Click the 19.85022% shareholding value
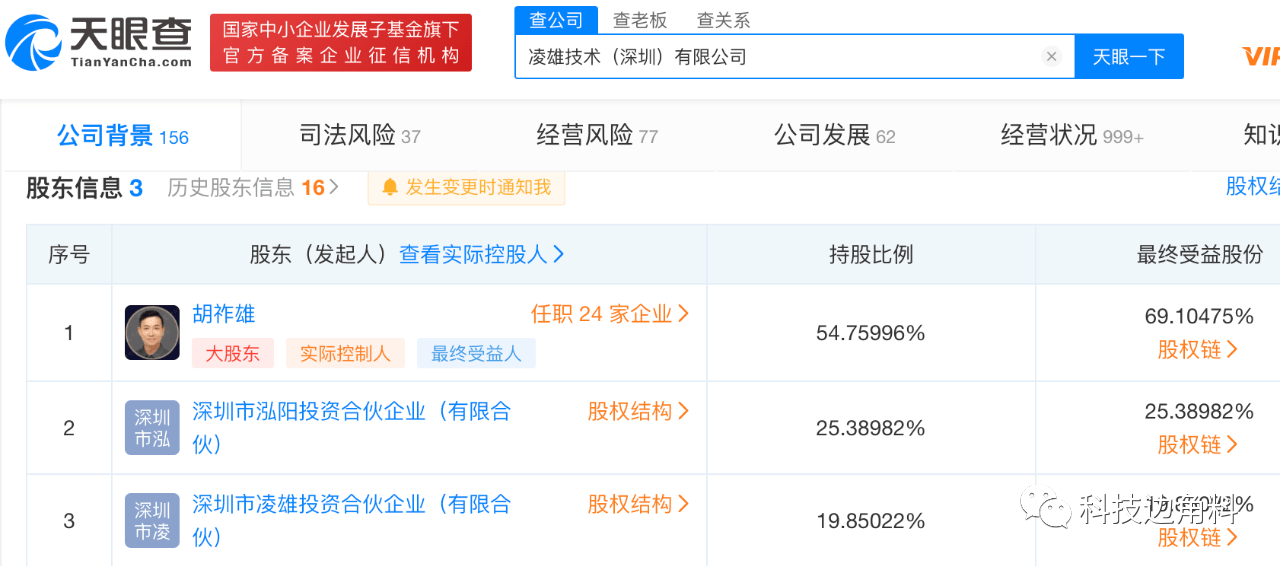This screenshot has width=1280, height=566. [871, 521]
